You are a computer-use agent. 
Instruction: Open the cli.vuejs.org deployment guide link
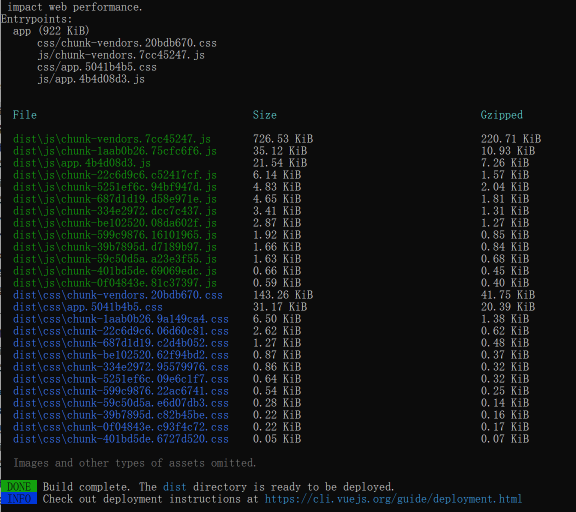tap(393, 499)
